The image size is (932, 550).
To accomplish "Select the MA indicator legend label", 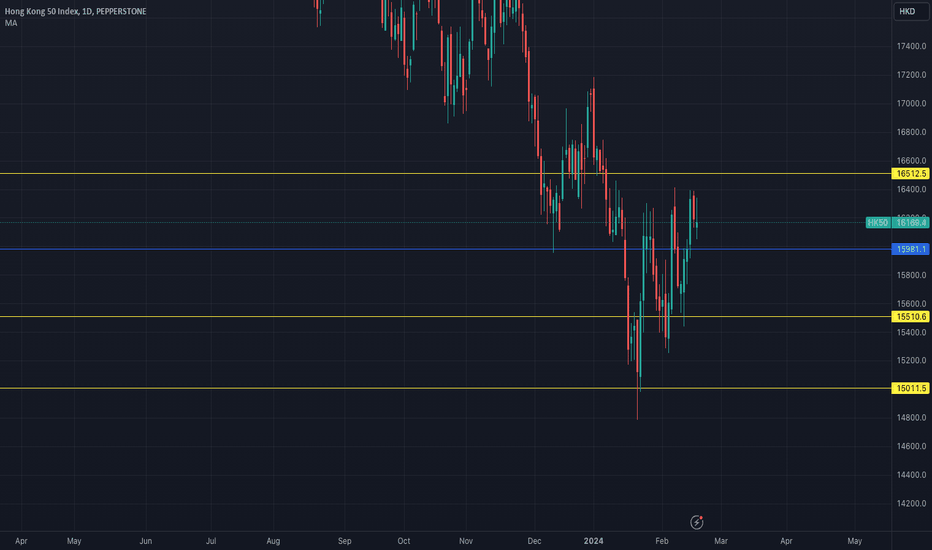I will point(11,23).
